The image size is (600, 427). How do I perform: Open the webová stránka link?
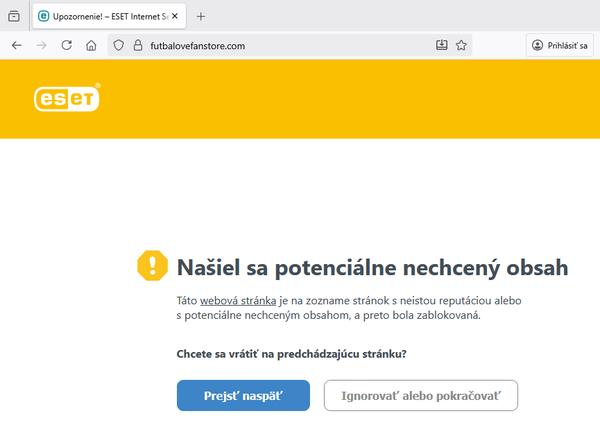pyautogui.click(x=232, y=300)
